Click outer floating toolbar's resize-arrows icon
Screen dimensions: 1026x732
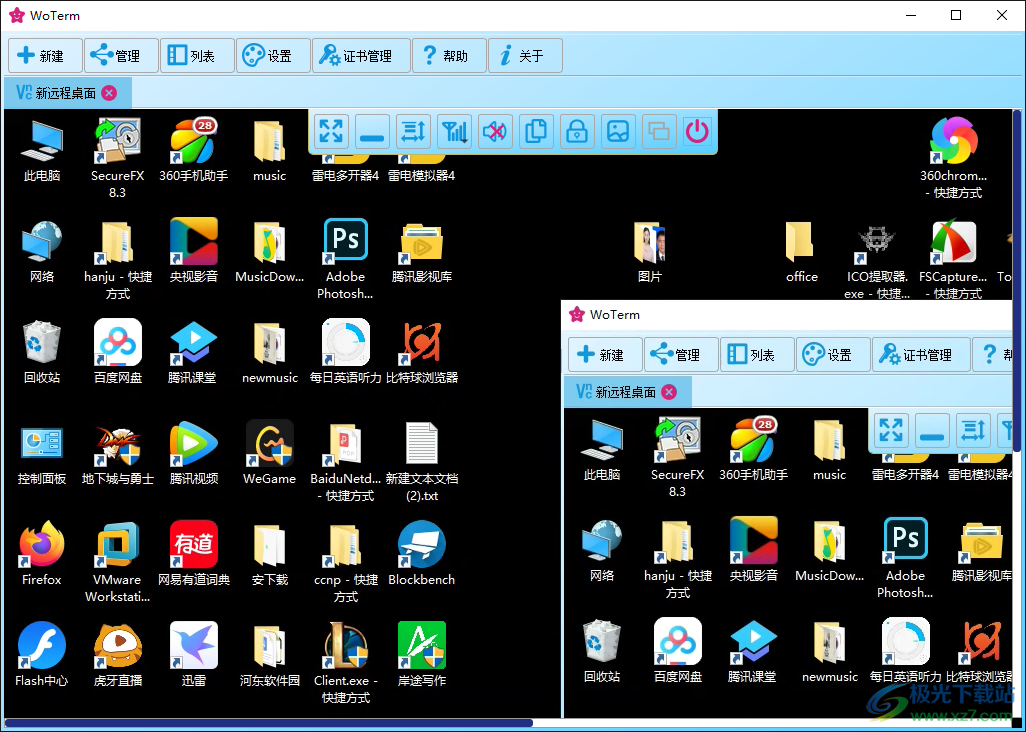tap(414, 131)
